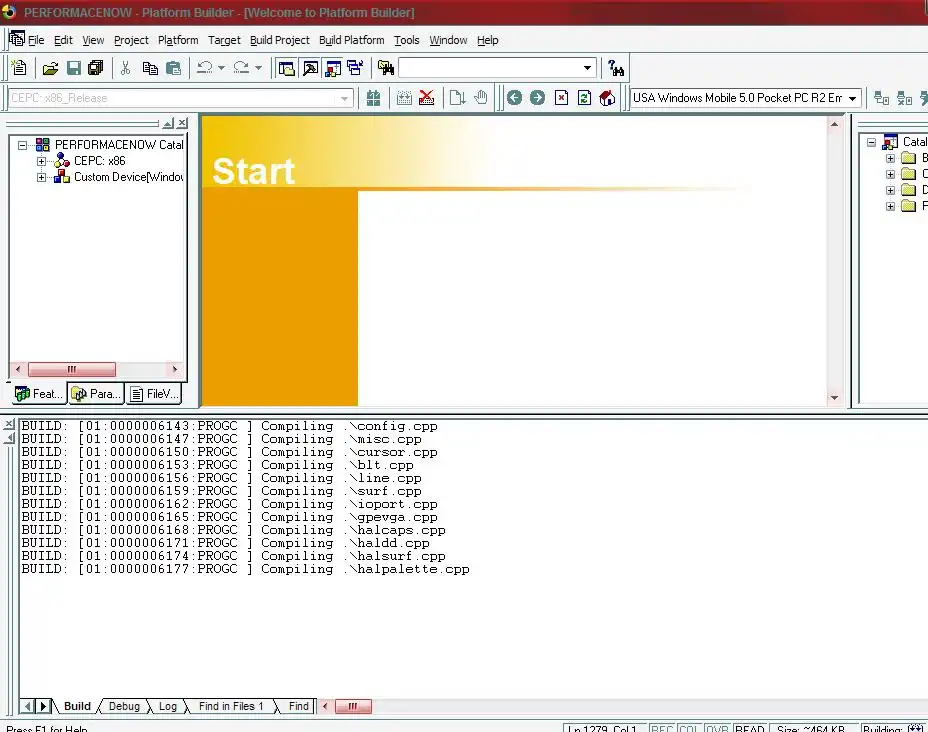
Task: Open the Build Project menu
Action: click(280, 40)
